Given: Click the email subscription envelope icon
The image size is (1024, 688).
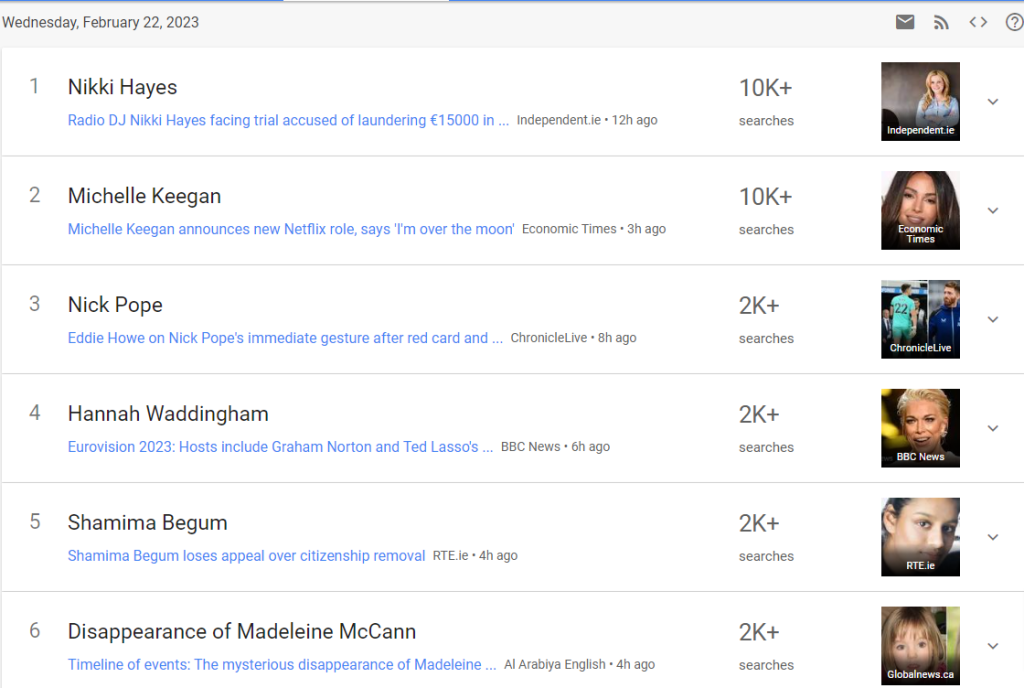Looking at the screenshot, I should 905,22.
